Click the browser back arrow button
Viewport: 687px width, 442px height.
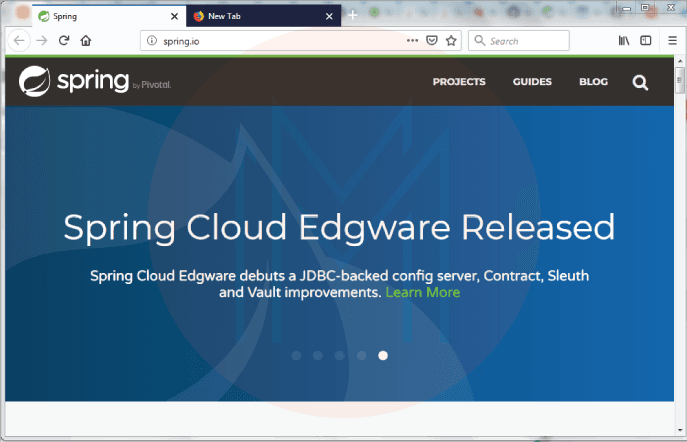[x=20, y=41]
